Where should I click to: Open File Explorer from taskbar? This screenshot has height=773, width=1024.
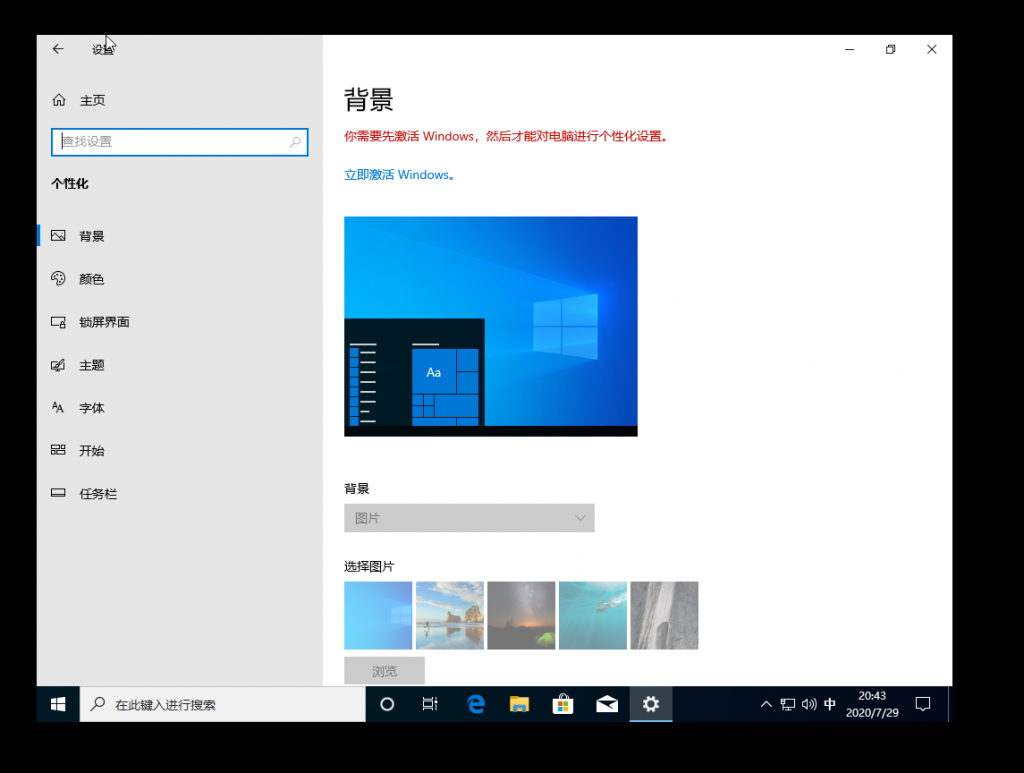point(519,704)
